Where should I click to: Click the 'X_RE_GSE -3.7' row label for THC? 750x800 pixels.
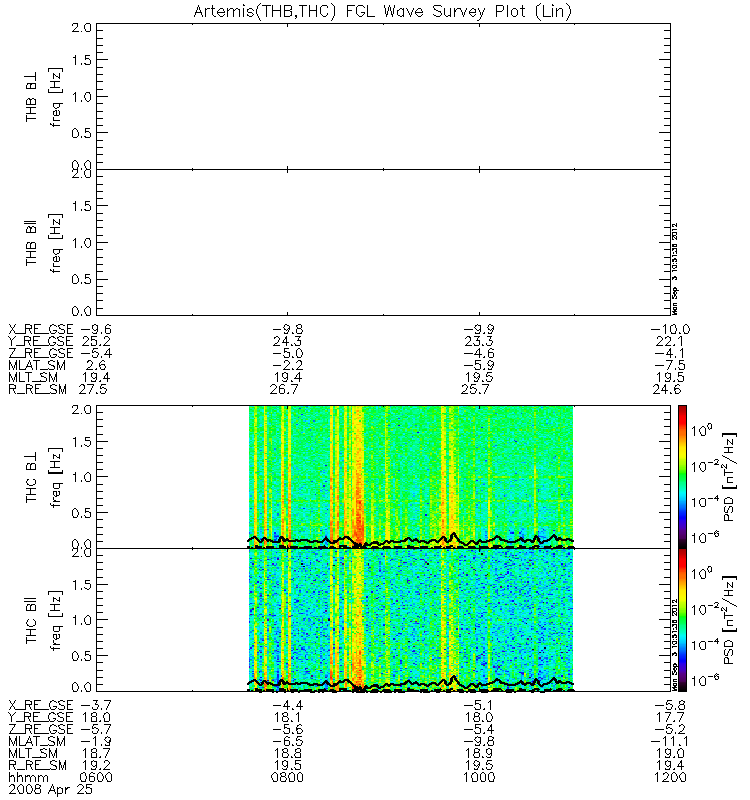click(59, 705)
